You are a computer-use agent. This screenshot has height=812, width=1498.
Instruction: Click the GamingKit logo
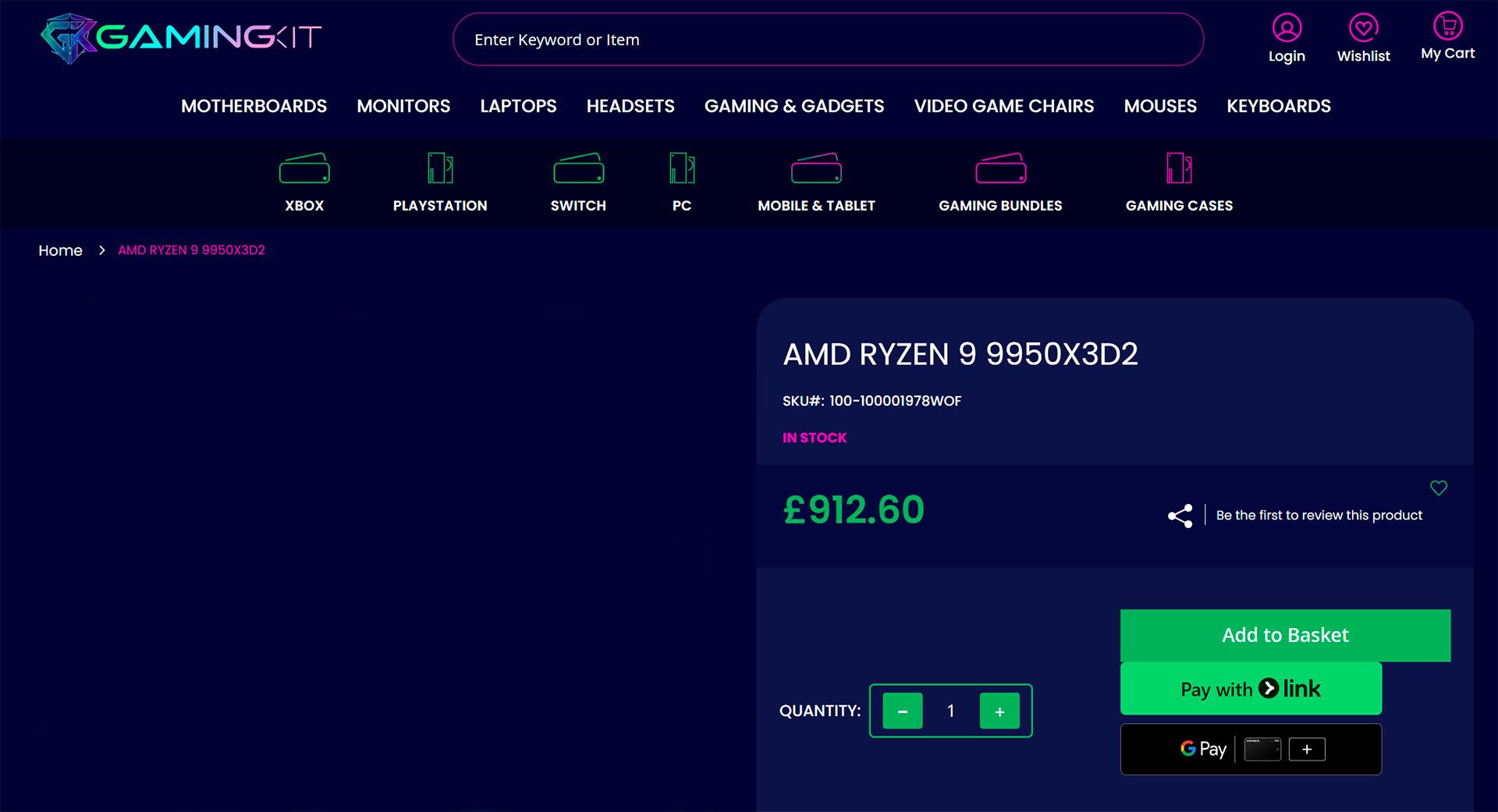(x=180, y=37)
